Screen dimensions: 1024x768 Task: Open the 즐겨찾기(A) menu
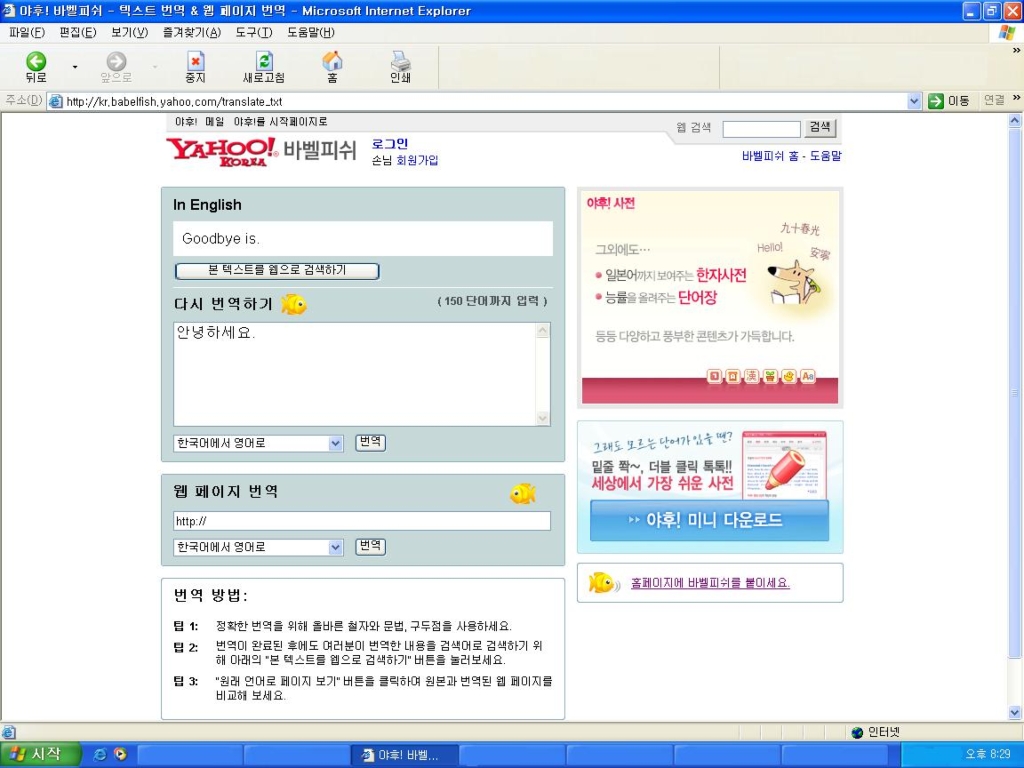point(191,33)
